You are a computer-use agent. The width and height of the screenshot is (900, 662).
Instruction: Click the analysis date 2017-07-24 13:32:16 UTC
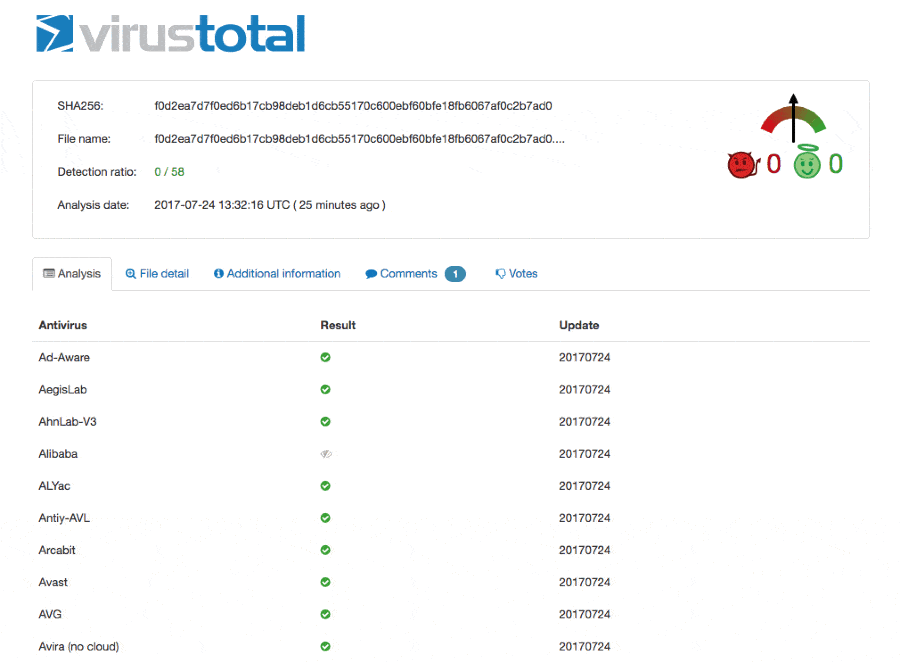click(x=222, y=205)
